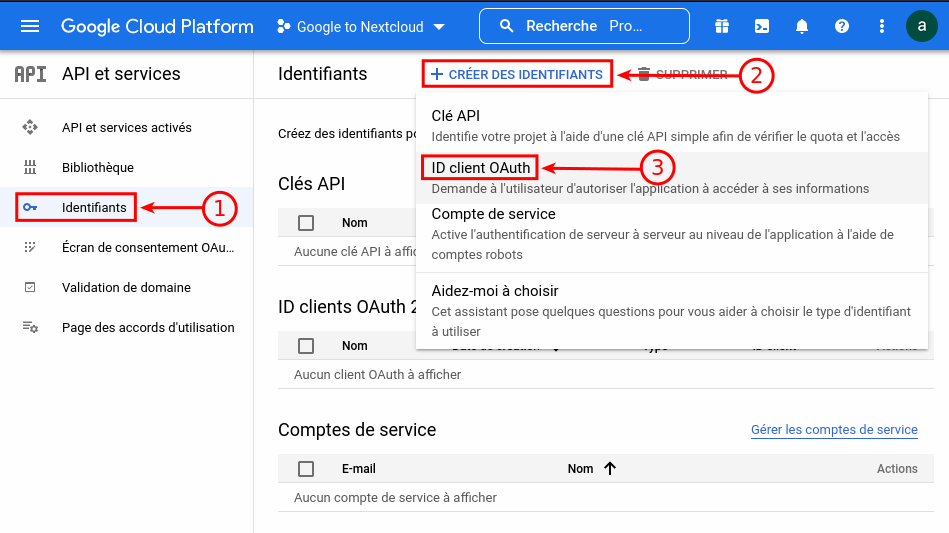The height and width of the screenshot is (533, 949).
Task: Open the help question mark icon
Action: 841,26
